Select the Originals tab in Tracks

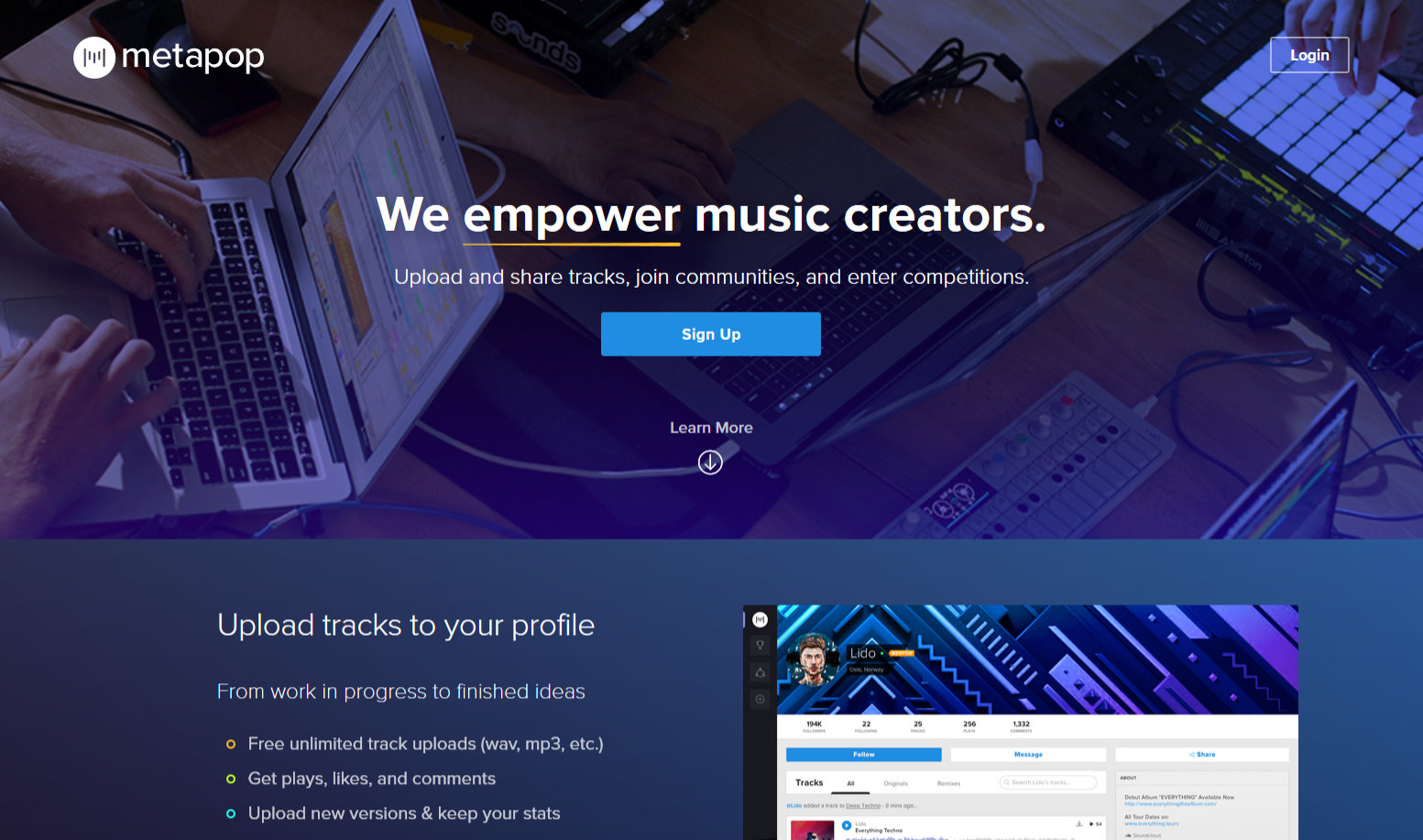coord(895,784)
